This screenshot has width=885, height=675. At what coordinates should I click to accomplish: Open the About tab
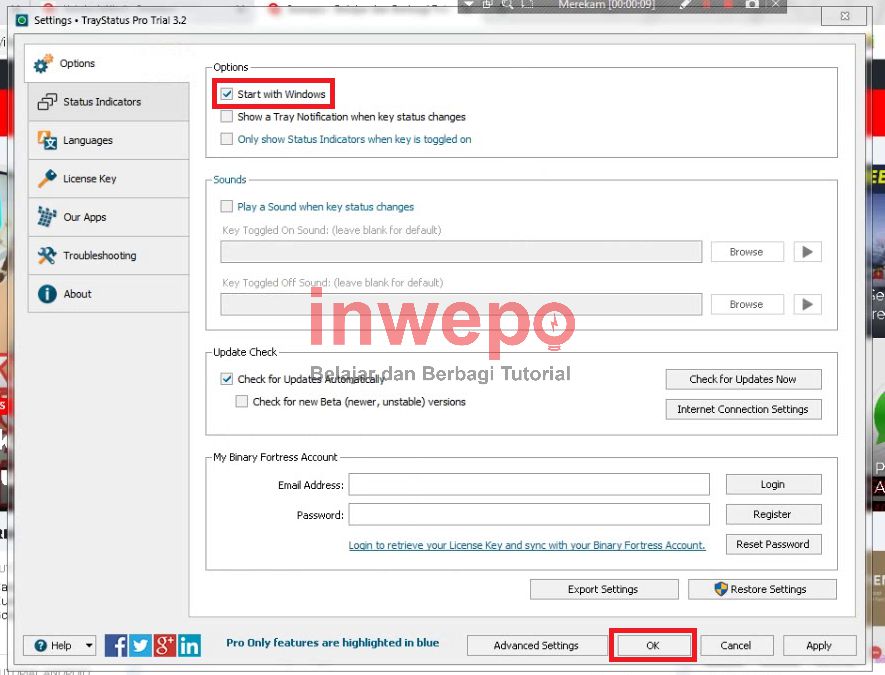coord(108,294)
